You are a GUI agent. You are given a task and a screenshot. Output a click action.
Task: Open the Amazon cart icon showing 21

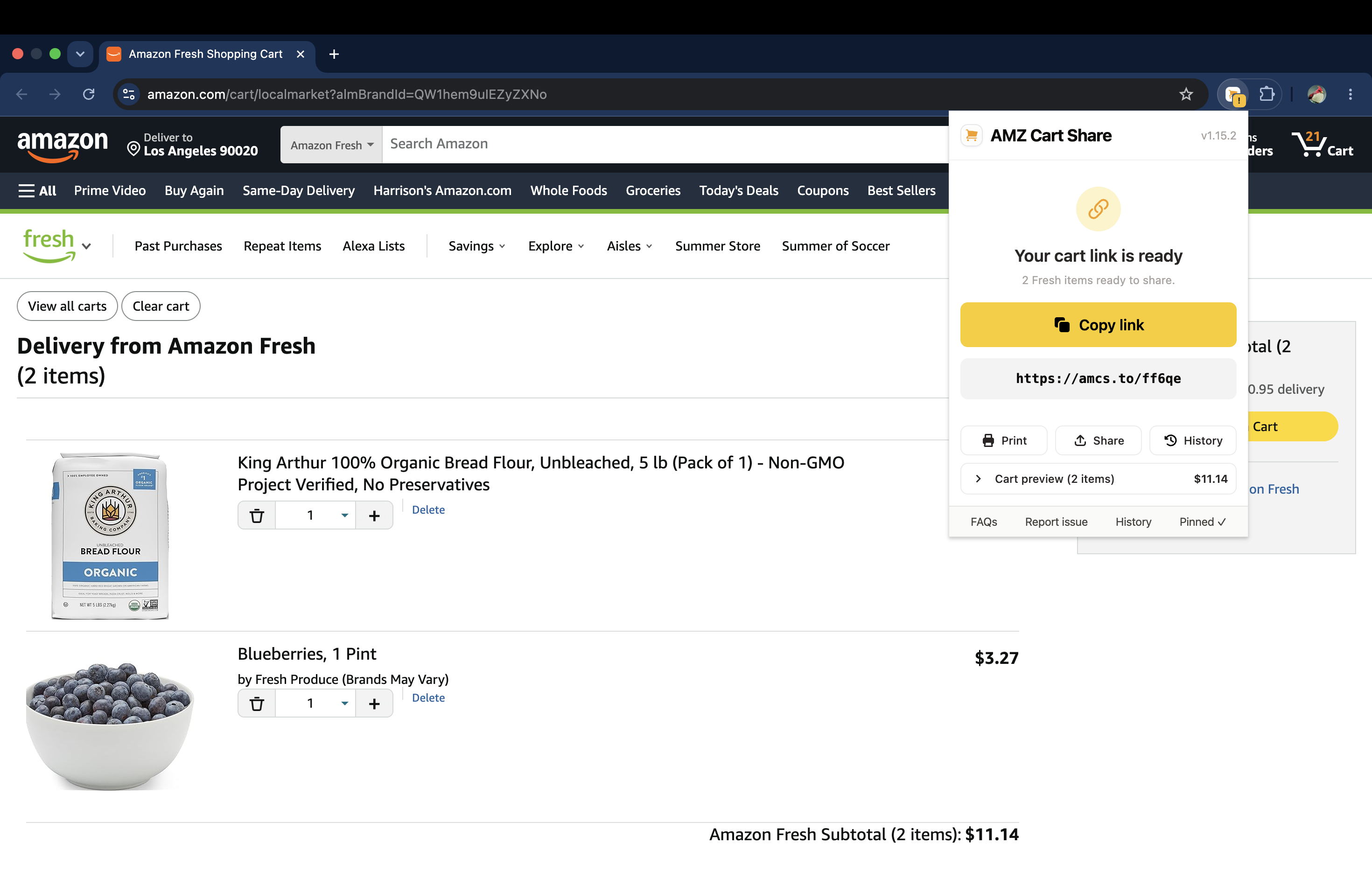point(1323,144)
